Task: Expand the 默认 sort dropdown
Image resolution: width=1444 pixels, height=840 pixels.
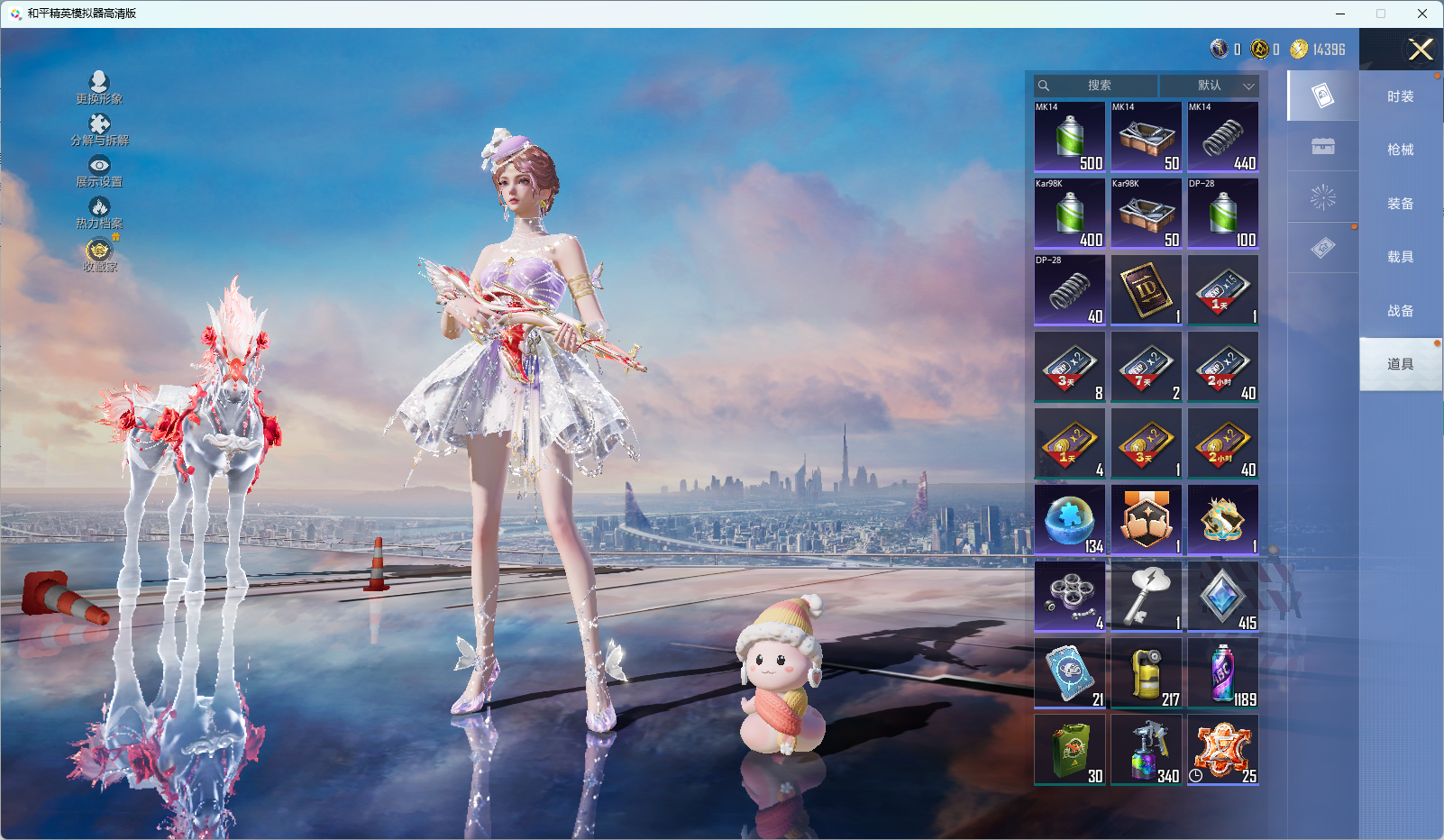Action: click(1209, 86)
